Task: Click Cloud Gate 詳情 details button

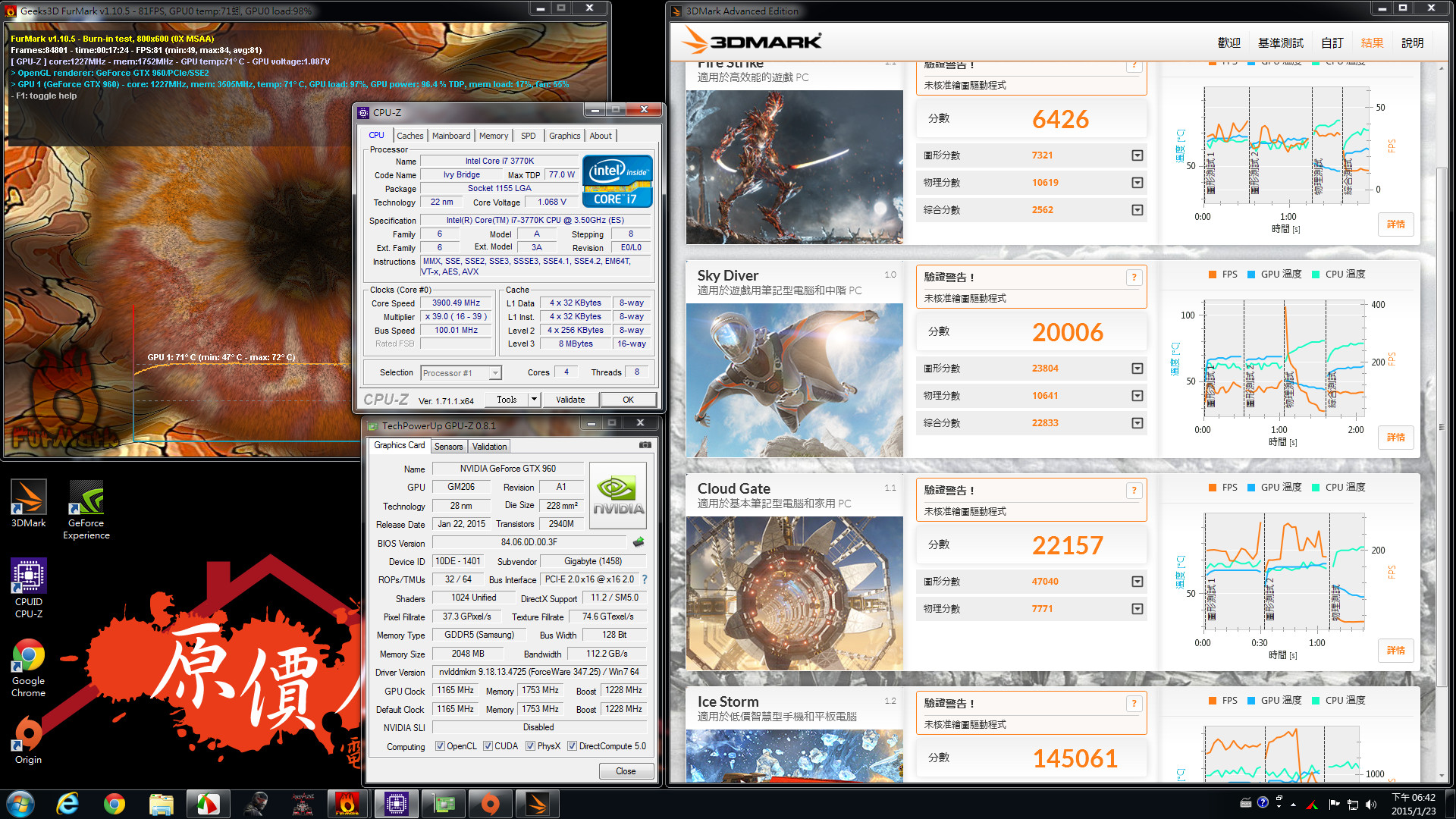Action: click(x=1395, y=651)
